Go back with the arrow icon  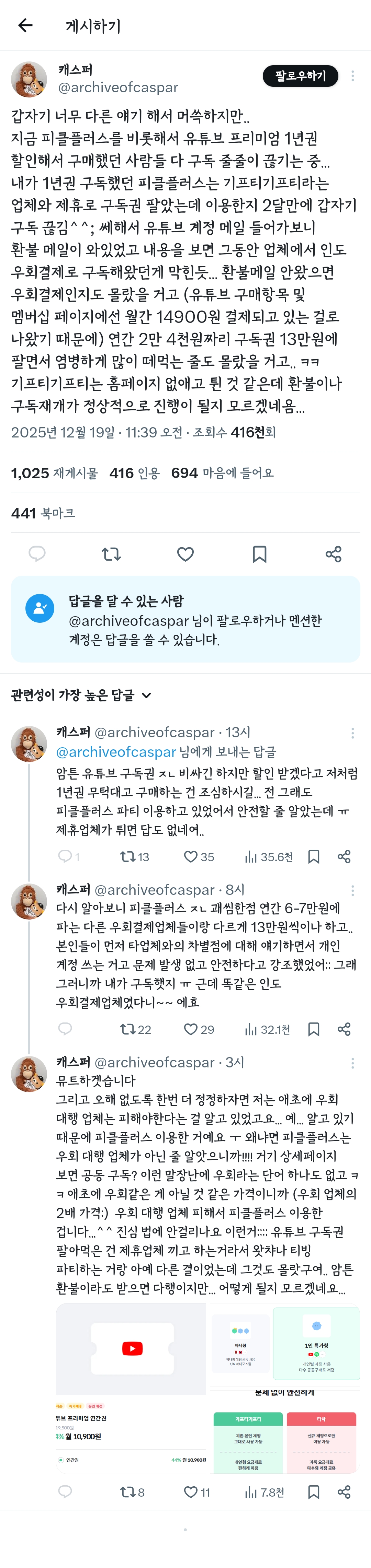coord(25,25)
